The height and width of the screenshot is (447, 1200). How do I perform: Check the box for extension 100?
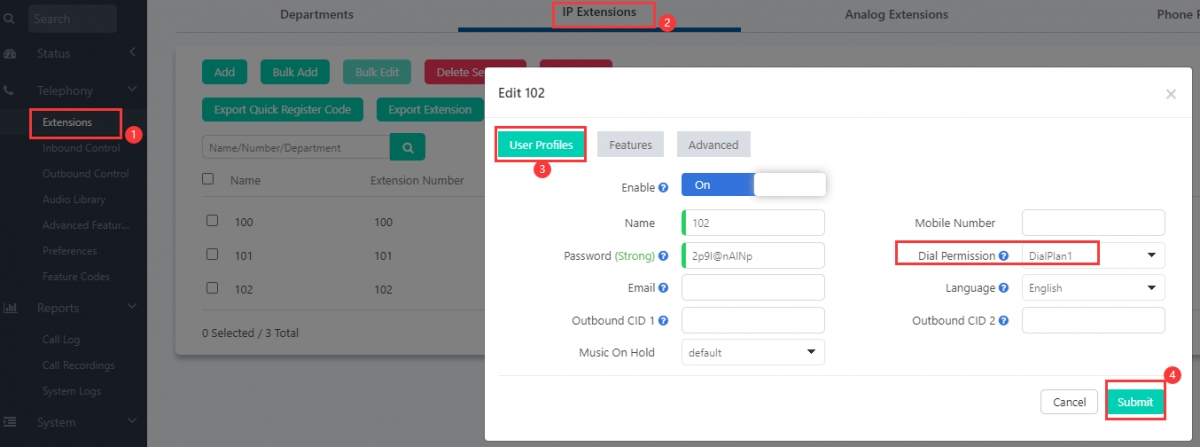(211, 220)
